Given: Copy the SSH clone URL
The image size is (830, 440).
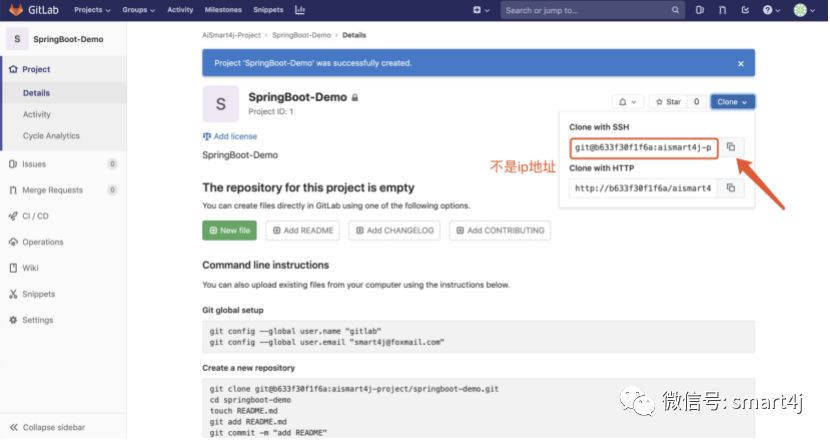Looking at the screenshot, I should (731, 147).
